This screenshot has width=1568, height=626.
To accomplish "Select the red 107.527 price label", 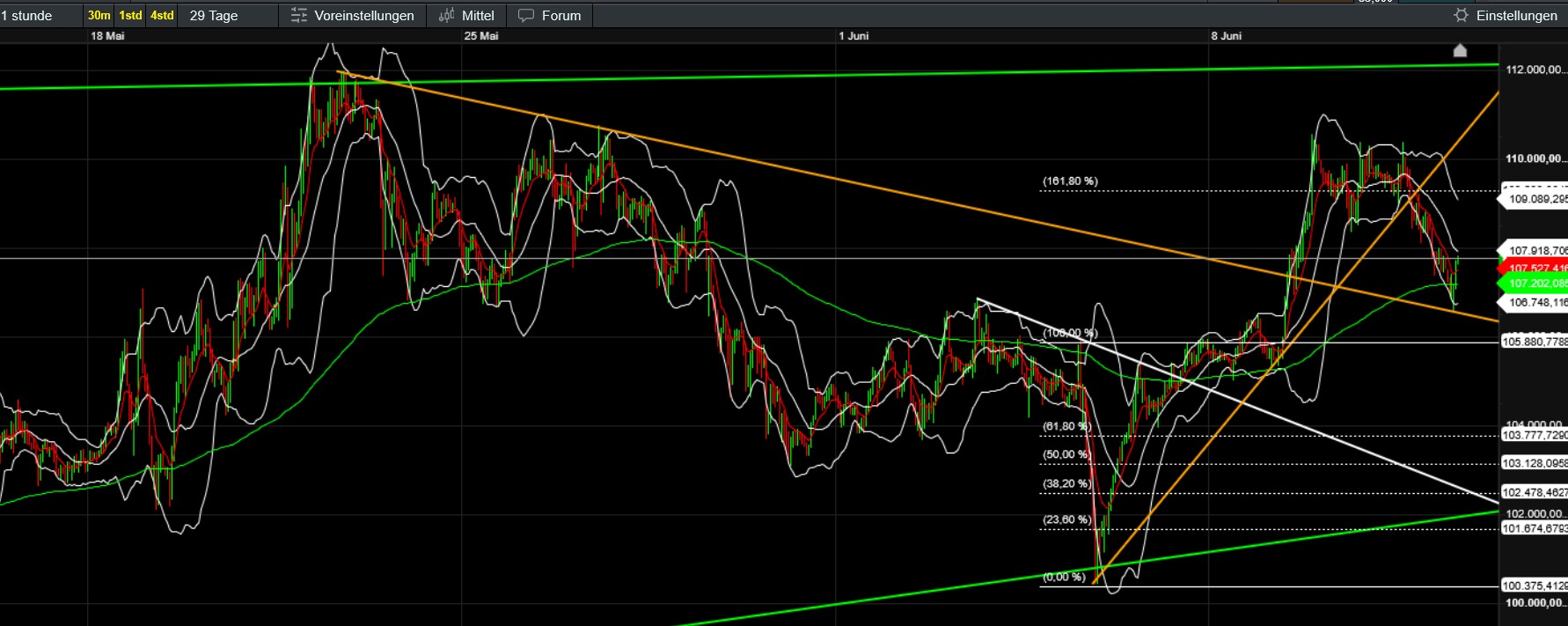I will [x=1535, y=268].
